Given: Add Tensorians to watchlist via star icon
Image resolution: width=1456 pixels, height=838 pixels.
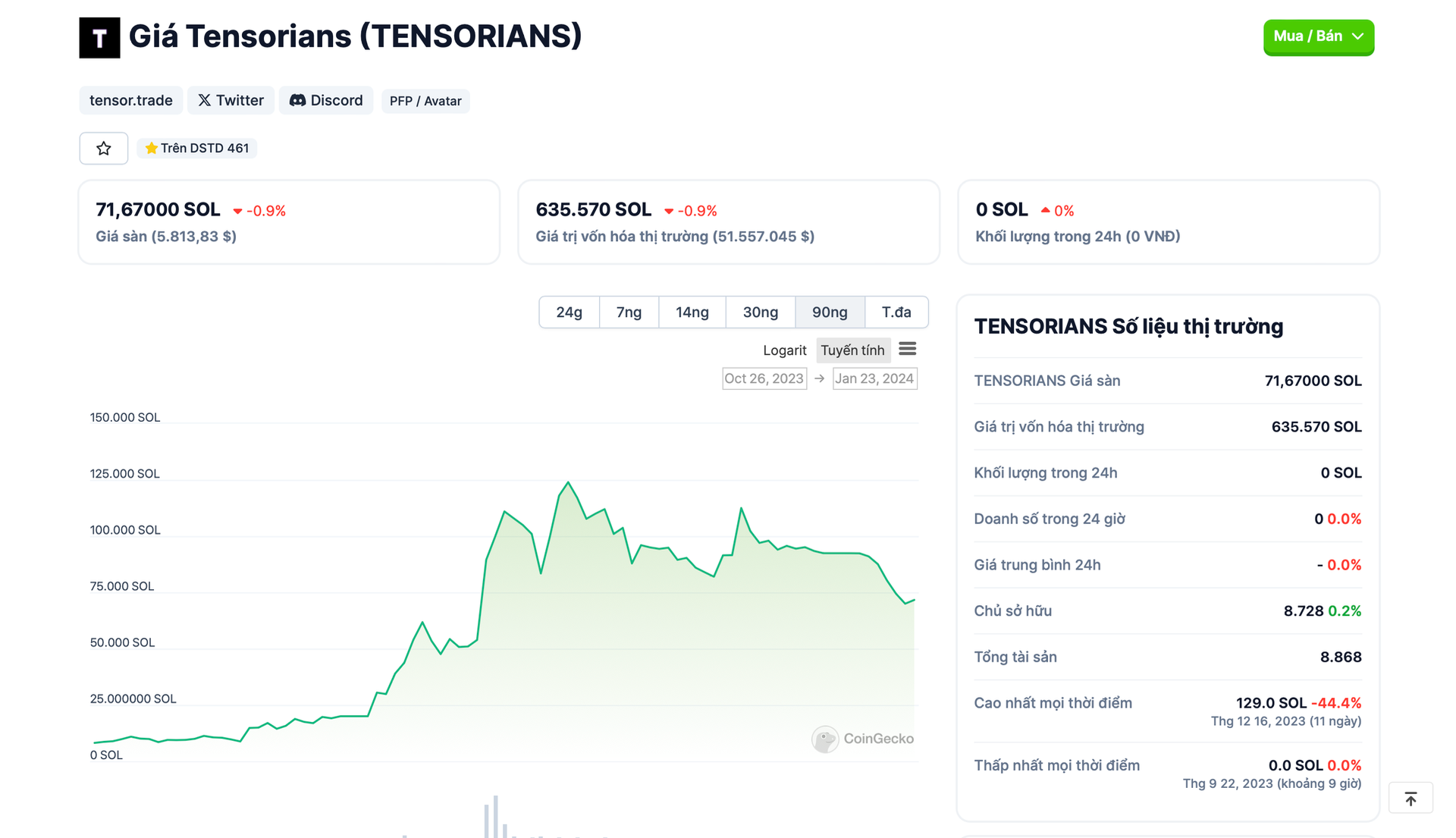Looking at the screenshot, I should click(x=104, y=148).
